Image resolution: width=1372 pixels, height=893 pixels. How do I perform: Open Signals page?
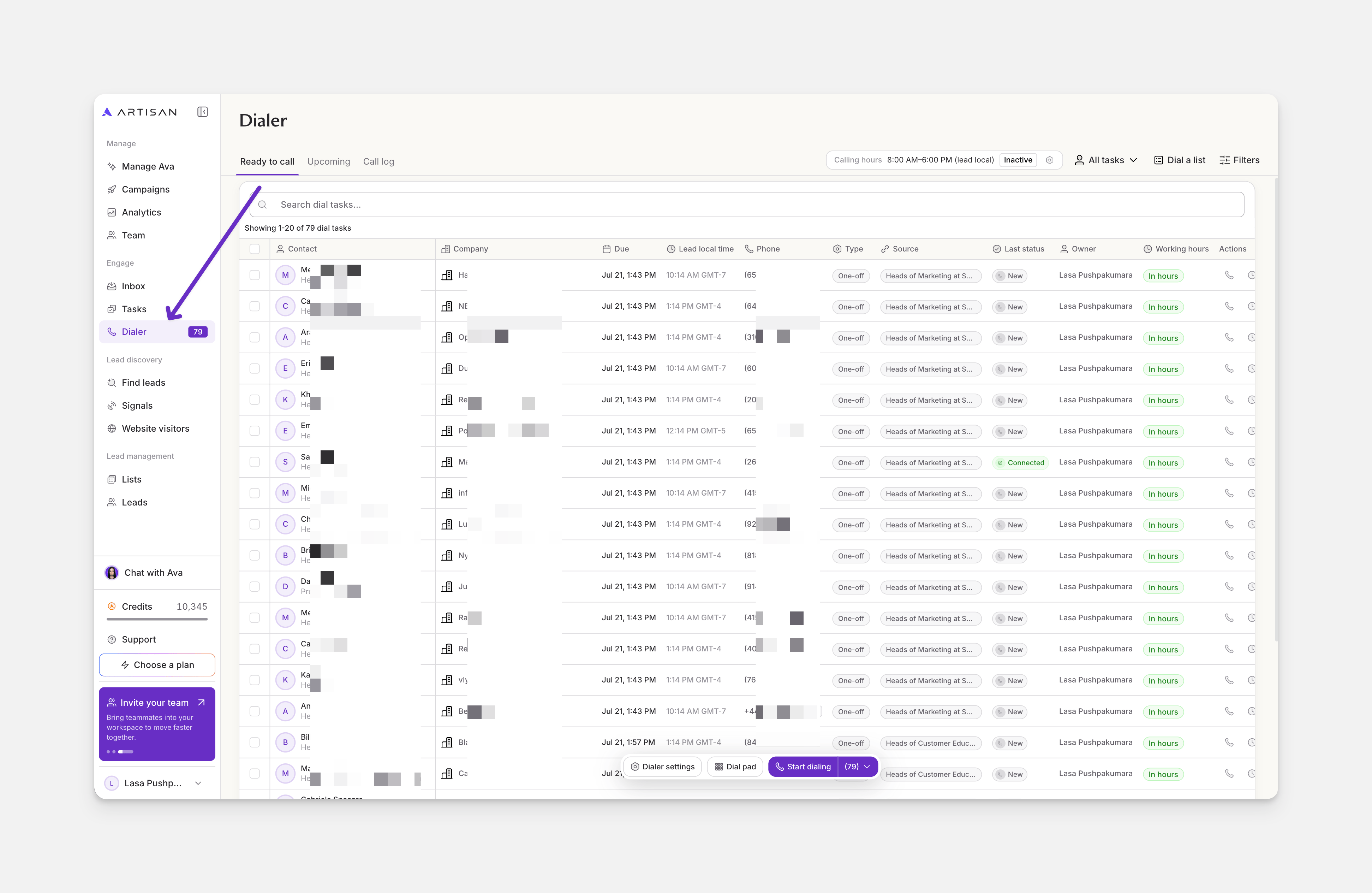pyautogui.click(x=157, y=406)
